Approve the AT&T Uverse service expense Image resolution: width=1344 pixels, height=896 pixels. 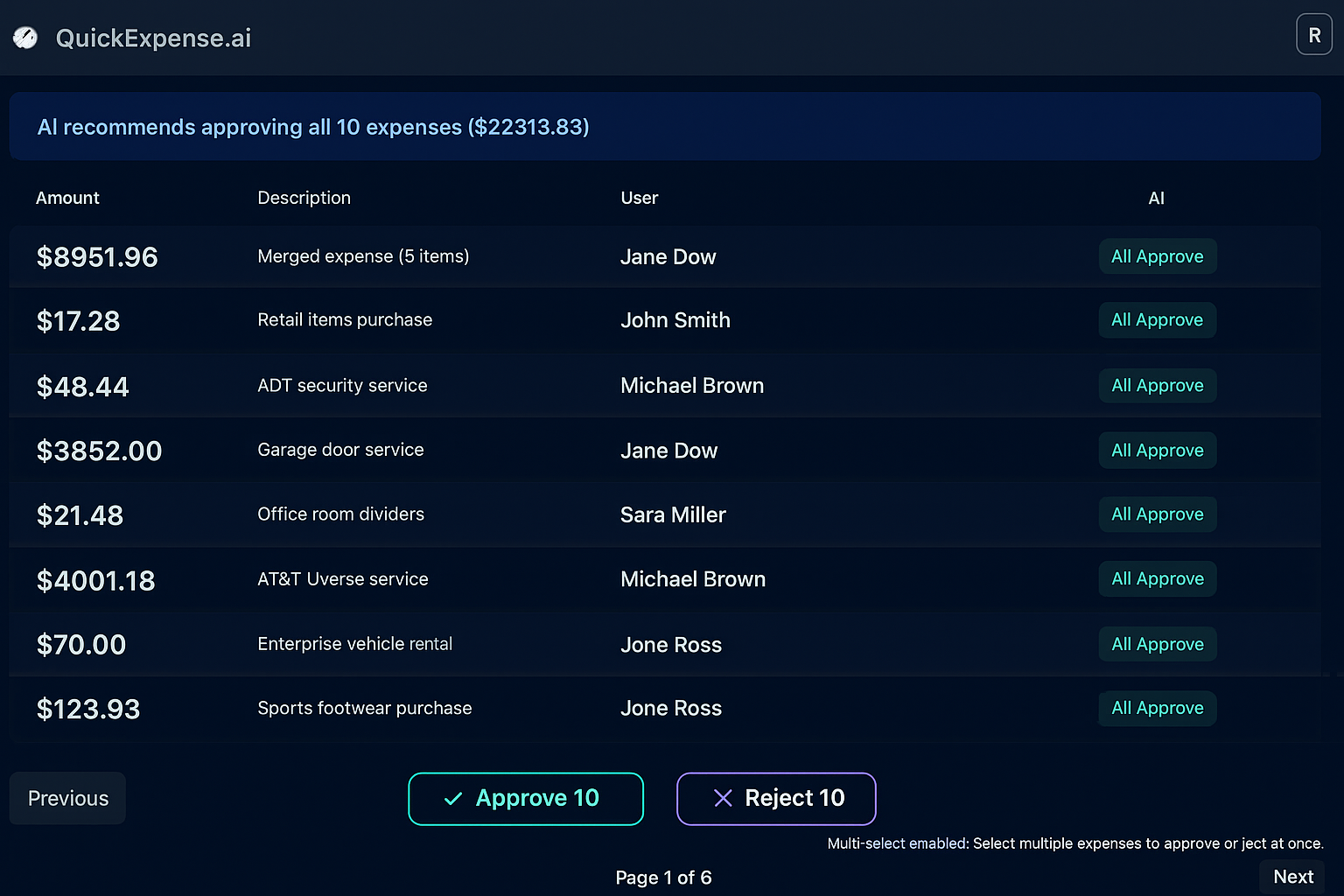[x=1157, y=578]
